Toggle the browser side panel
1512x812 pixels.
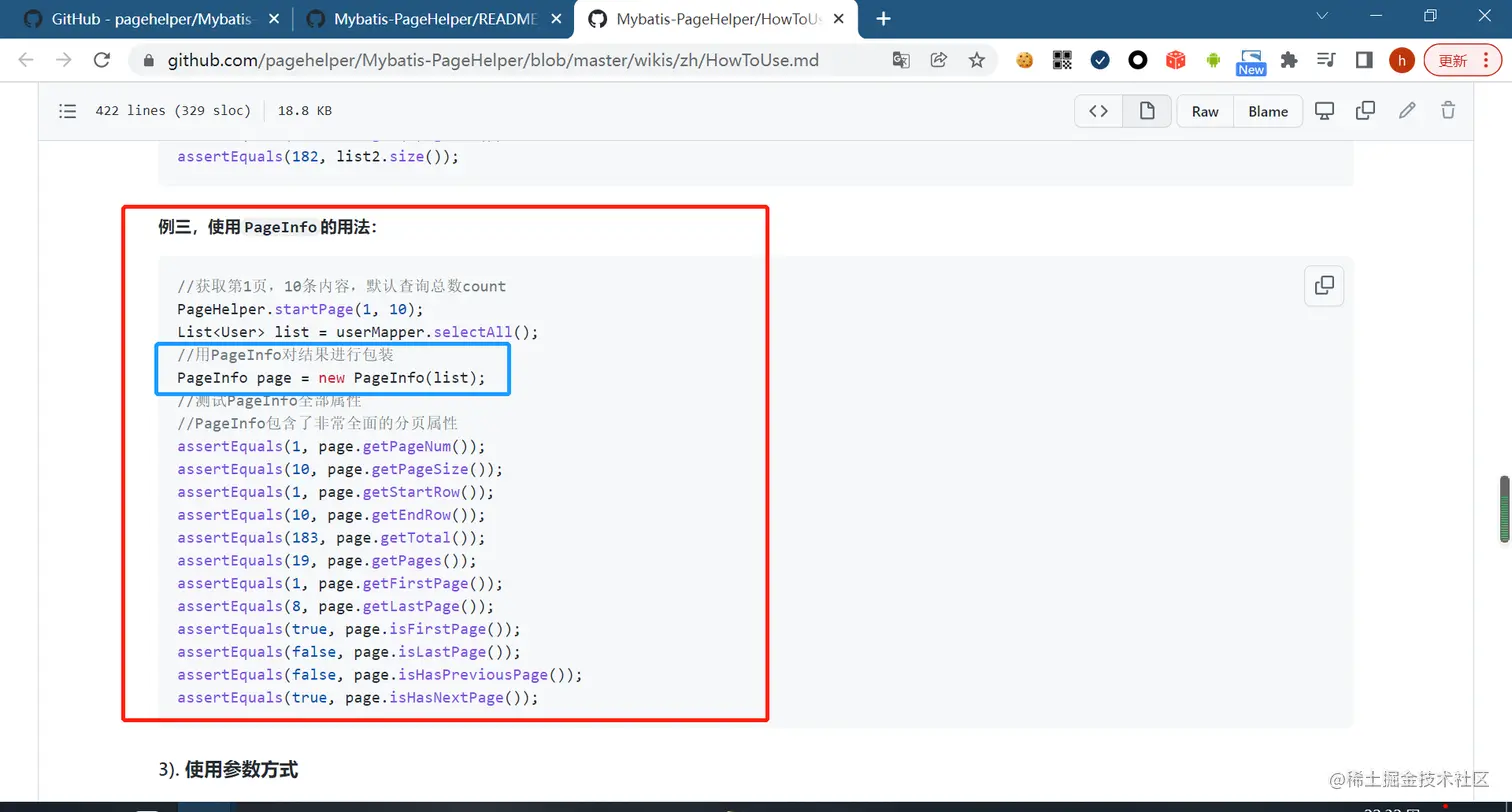[x=1364, y=60]
